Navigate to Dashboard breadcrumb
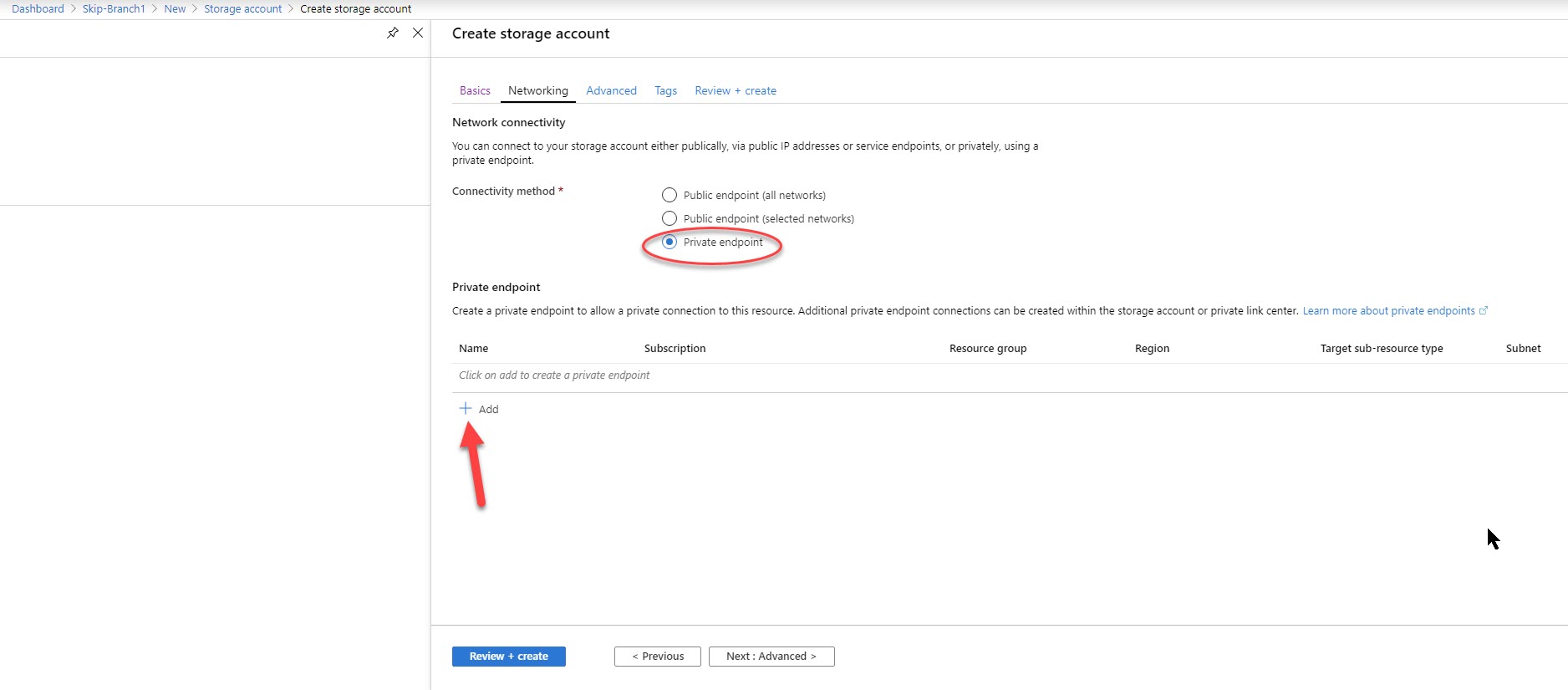Image resolution: width=1568 pixels, height=690 pixels. click(x=38, y=8)
